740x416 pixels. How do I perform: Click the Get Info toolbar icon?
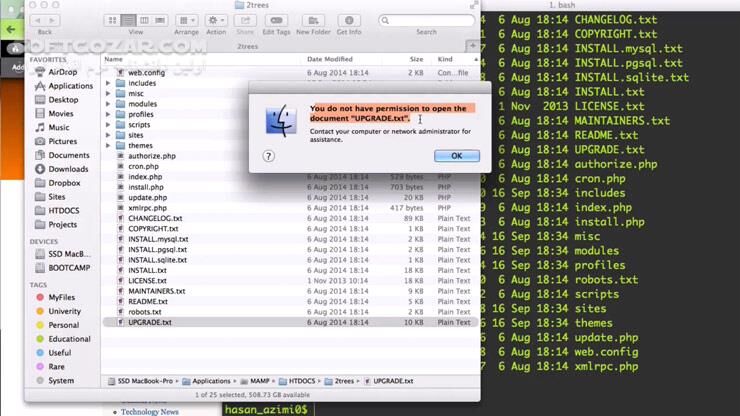point(348,20)
